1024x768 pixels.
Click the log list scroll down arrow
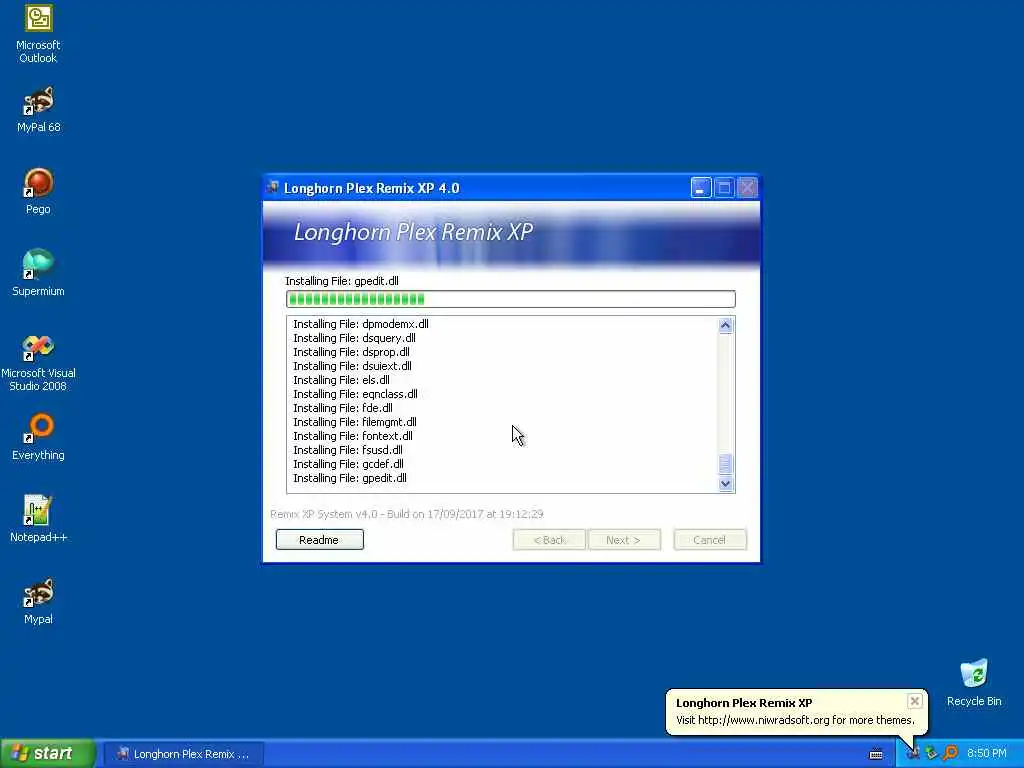coord(725,484)
